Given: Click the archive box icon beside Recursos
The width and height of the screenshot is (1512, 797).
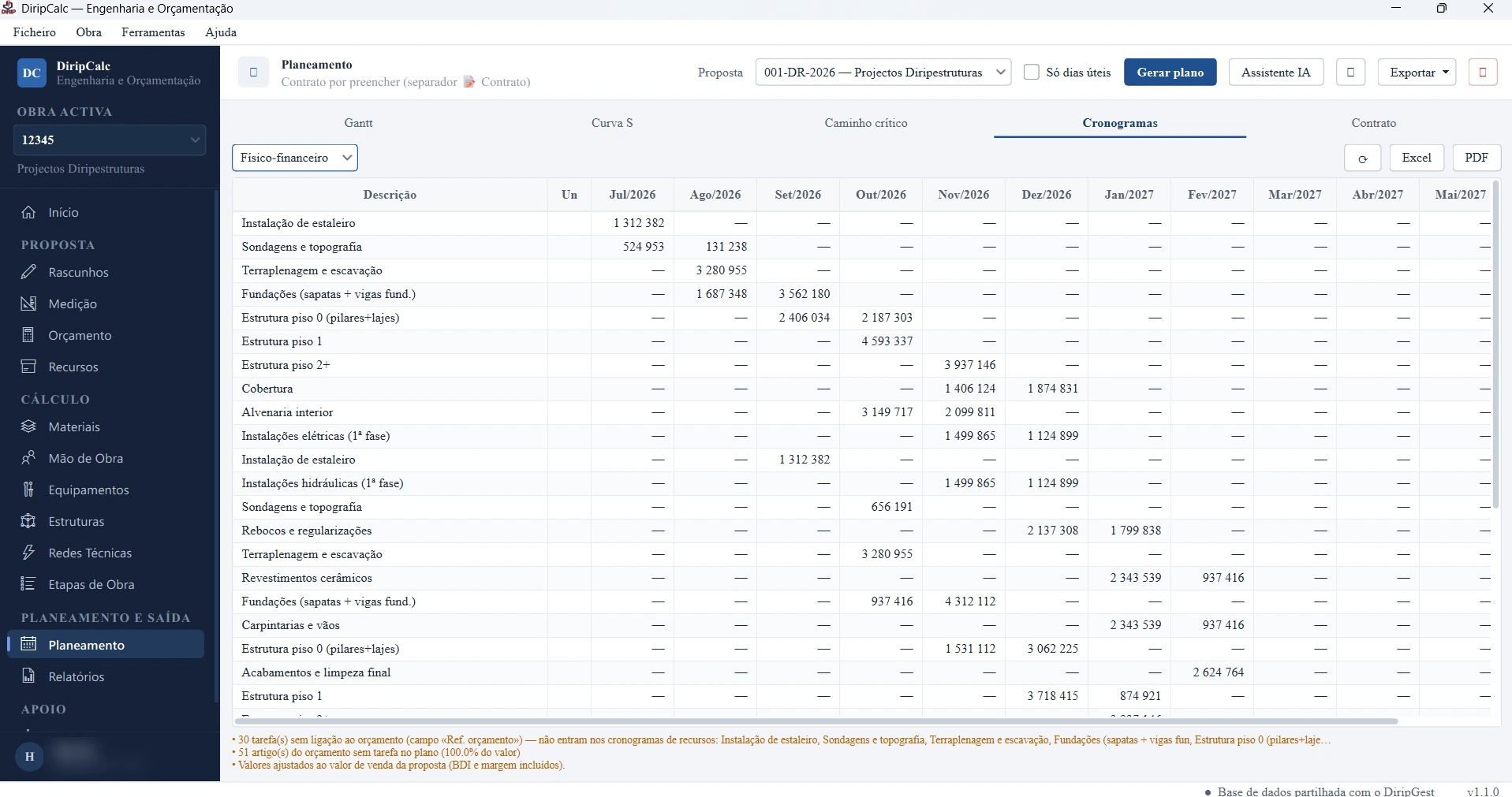Looking at the screenshot, I should [28, 367].
